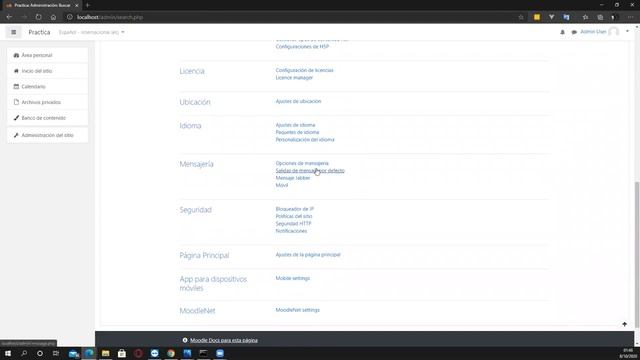Open Ajustes de idioma
This screenshot has width=640, height=360.
click(x=295, y=125)
